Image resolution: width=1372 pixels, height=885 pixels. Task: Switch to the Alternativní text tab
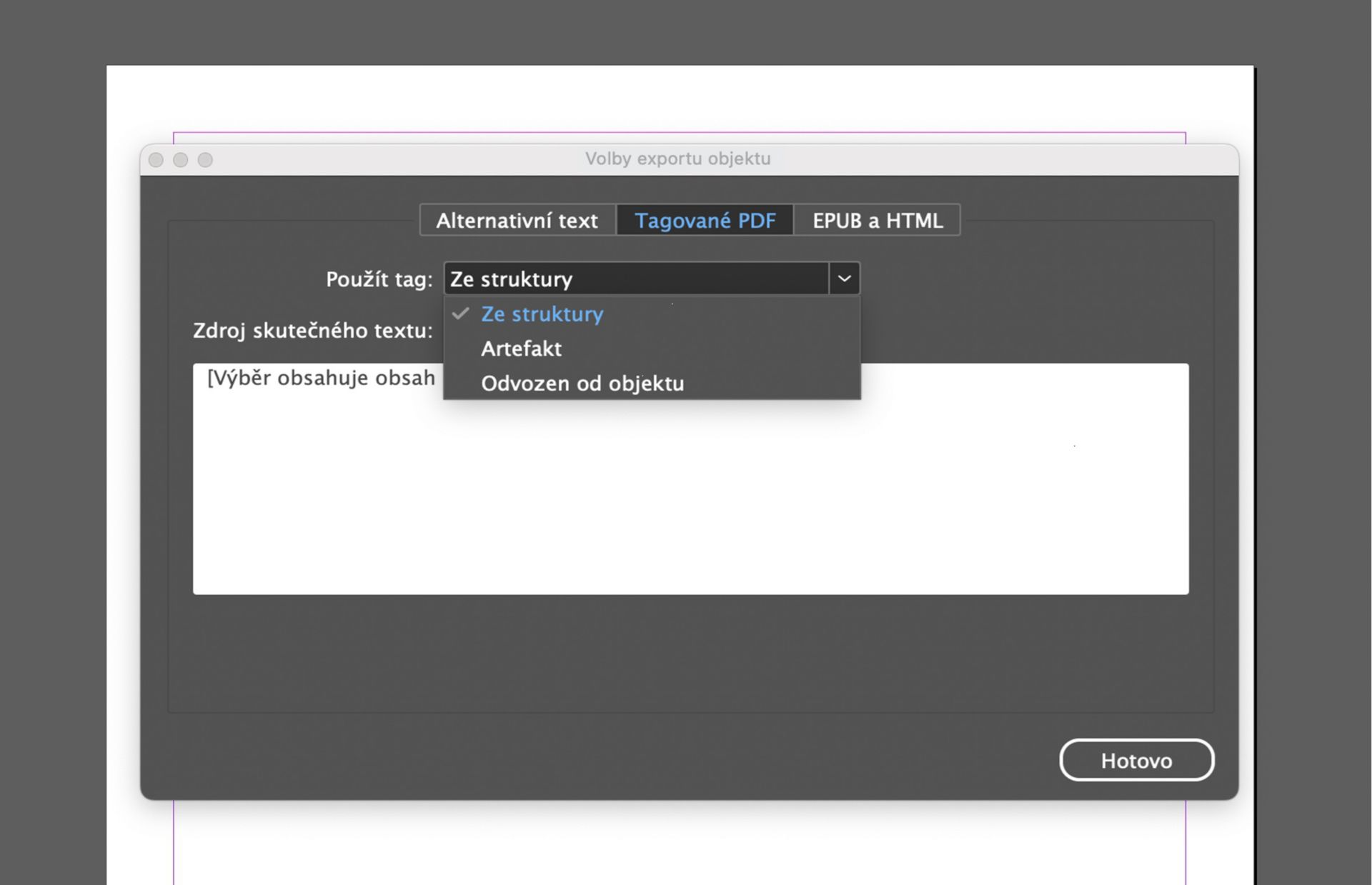517,220
